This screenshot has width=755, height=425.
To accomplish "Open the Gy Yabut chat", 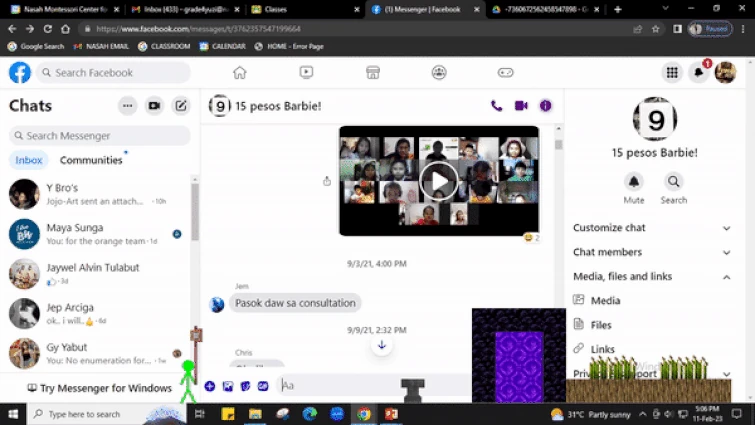I will [96, 353].
